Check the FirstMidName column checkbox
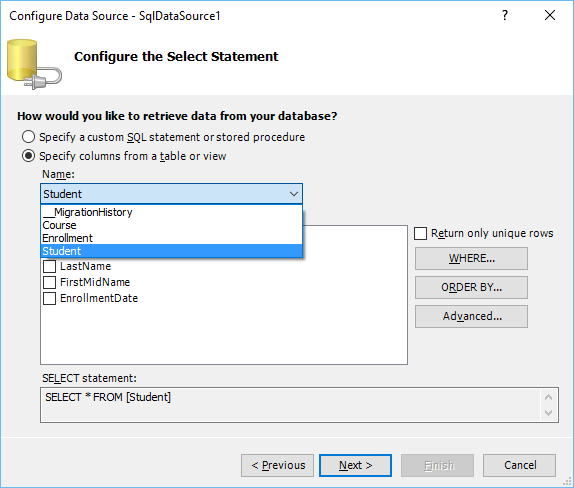This screenshot has height=488, width=574. tap(49, 282)
